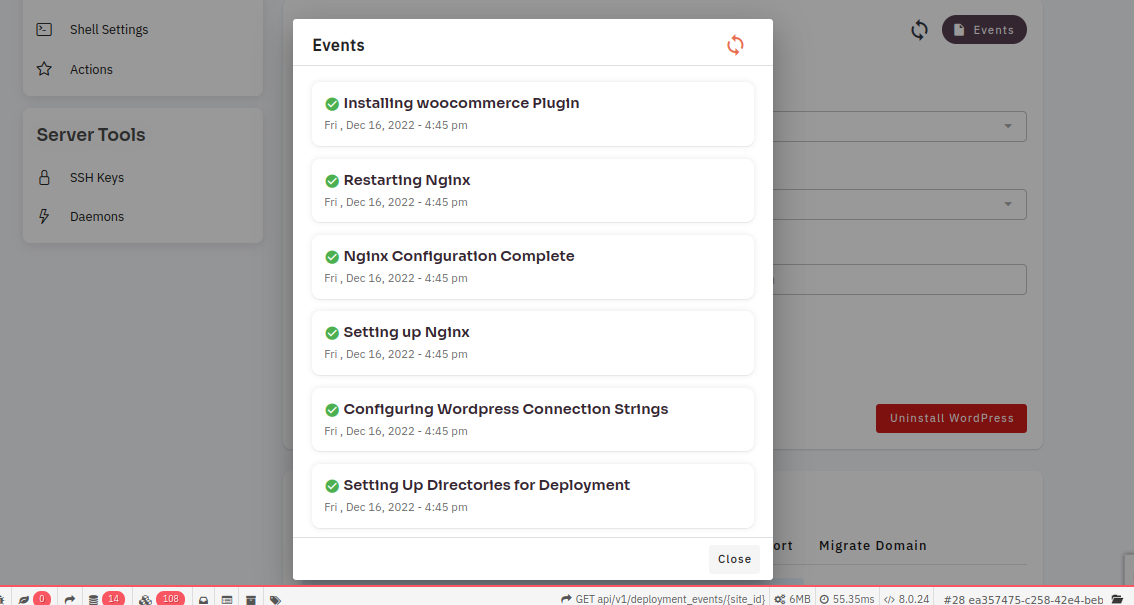
Task: Click the 6MB memory usage indicator
Action: [x=793, y=599]
